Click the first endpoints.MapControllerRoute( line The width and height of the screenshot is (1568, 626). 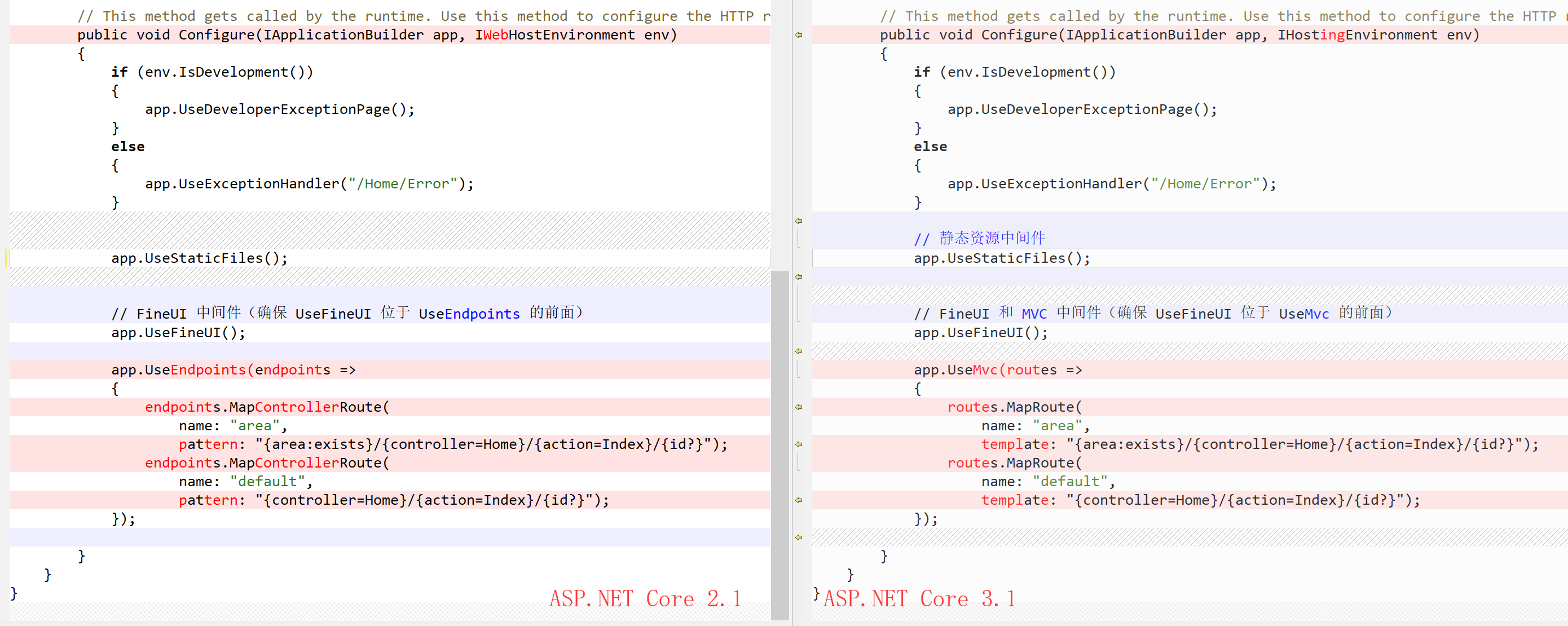tap(267, 407)
